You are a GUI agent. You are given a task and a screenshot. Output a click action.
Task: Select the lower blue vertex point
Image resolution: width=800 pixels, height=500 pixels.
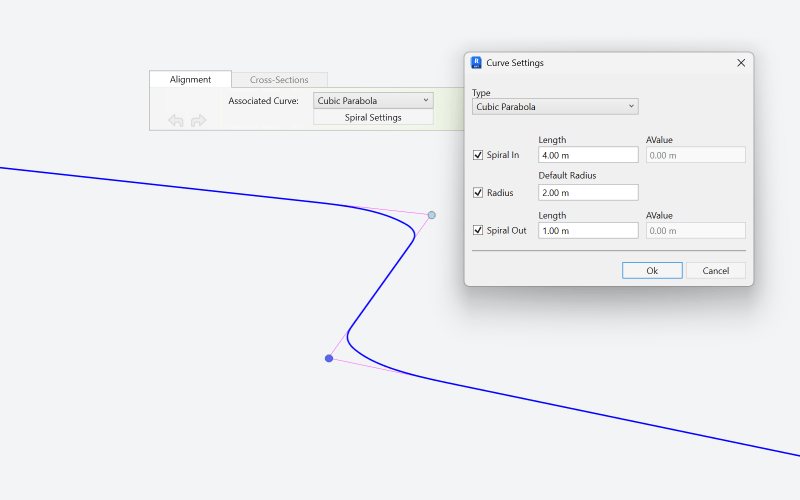[x=329, y=358]
